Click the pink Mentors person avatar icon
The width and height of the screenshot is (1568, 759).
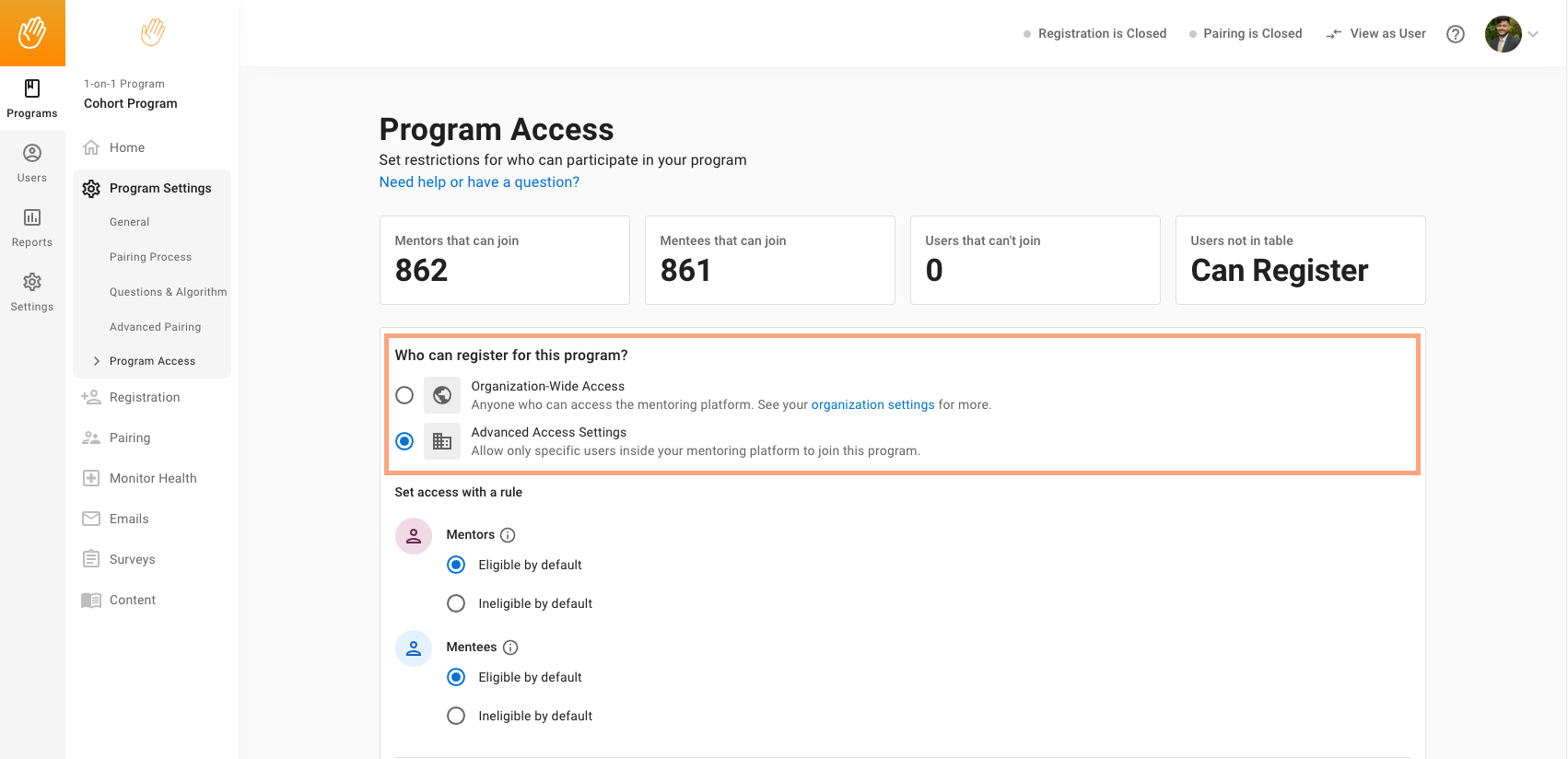[x=414, y=536]
